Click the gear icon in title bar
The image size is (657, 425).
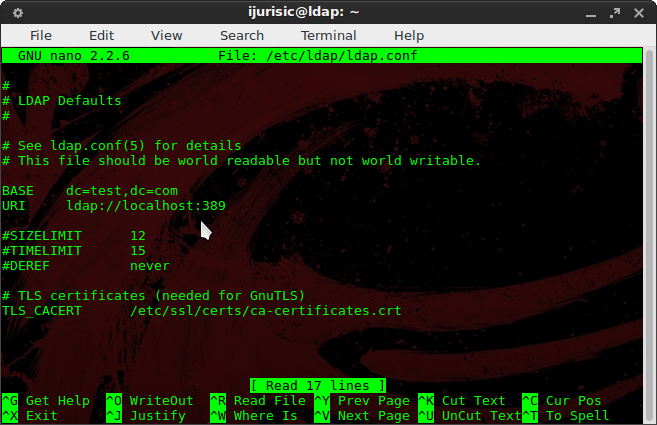coord(18,13)
